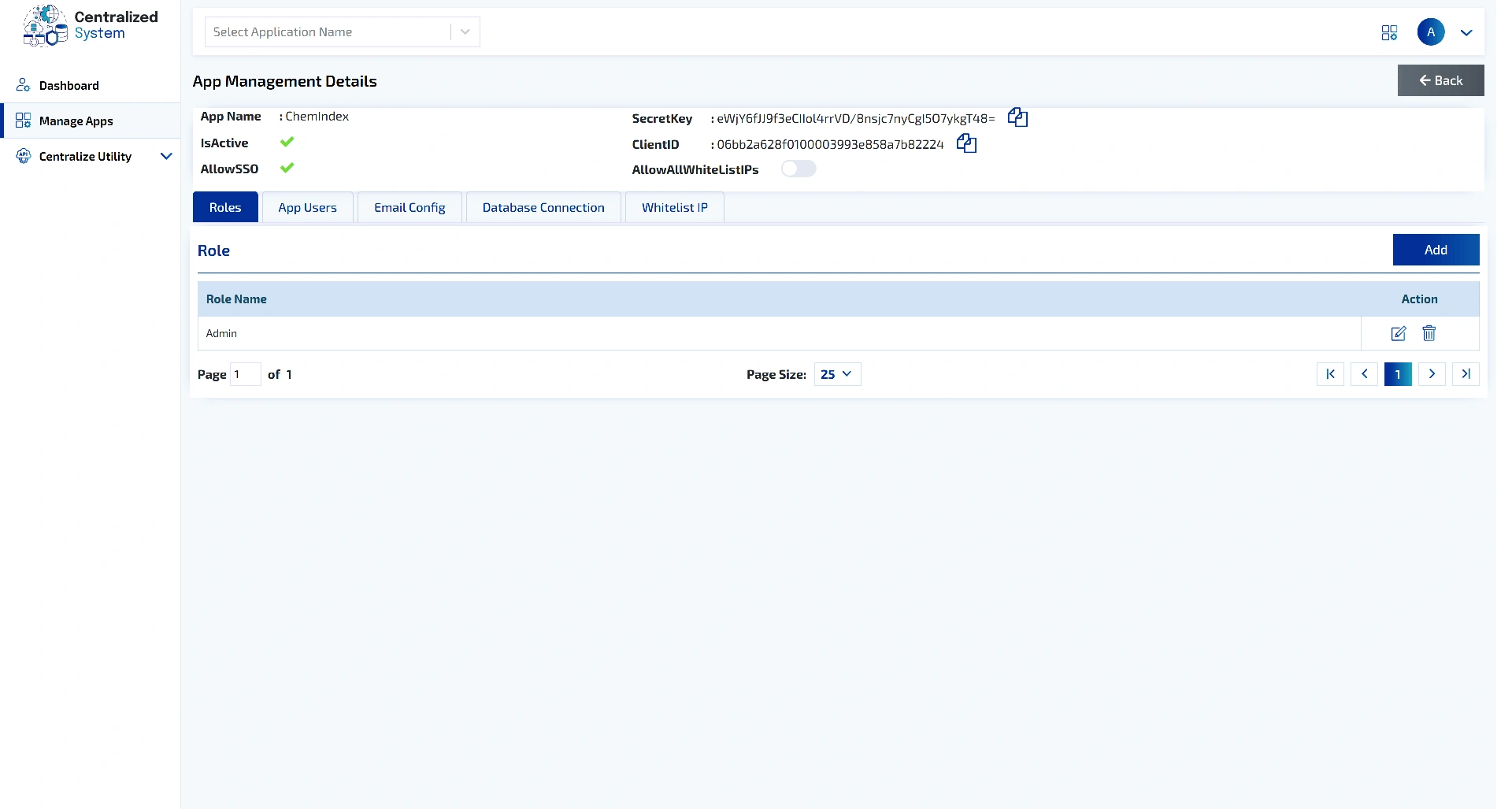Image resolution: width=1512 pixels, height=809 pixels.
Task: Change the Page Size dropdown
Action: (836, 374)
